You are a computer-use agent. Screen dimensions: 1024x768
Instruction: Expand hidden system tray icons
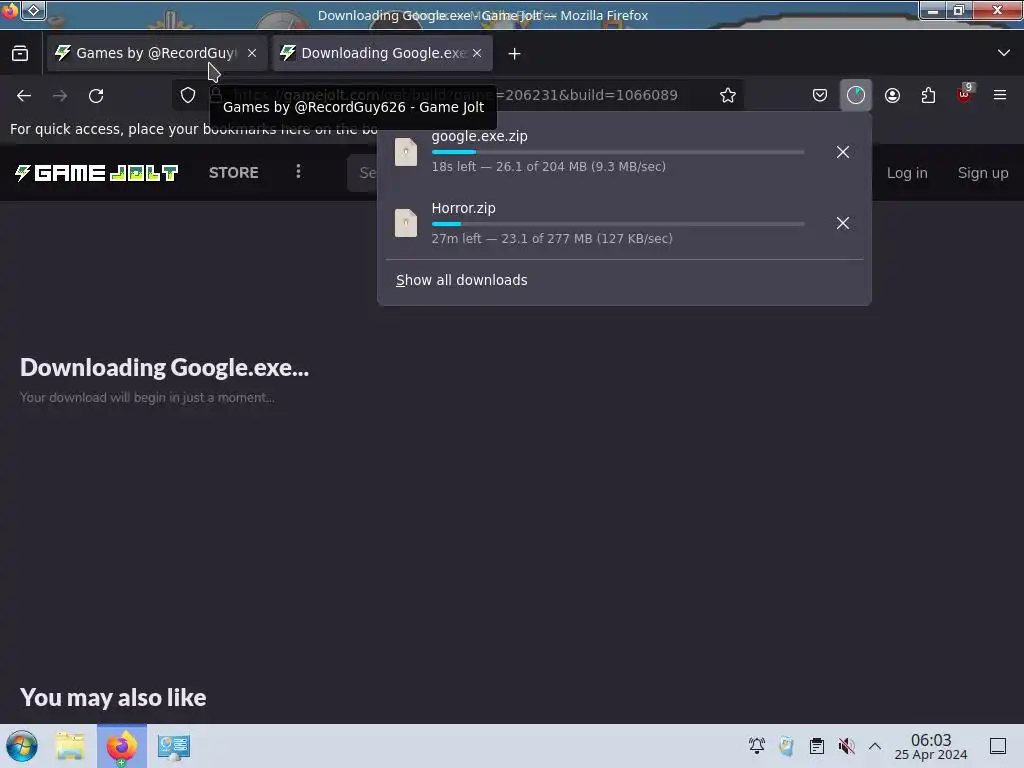click(x=875, y=746)
